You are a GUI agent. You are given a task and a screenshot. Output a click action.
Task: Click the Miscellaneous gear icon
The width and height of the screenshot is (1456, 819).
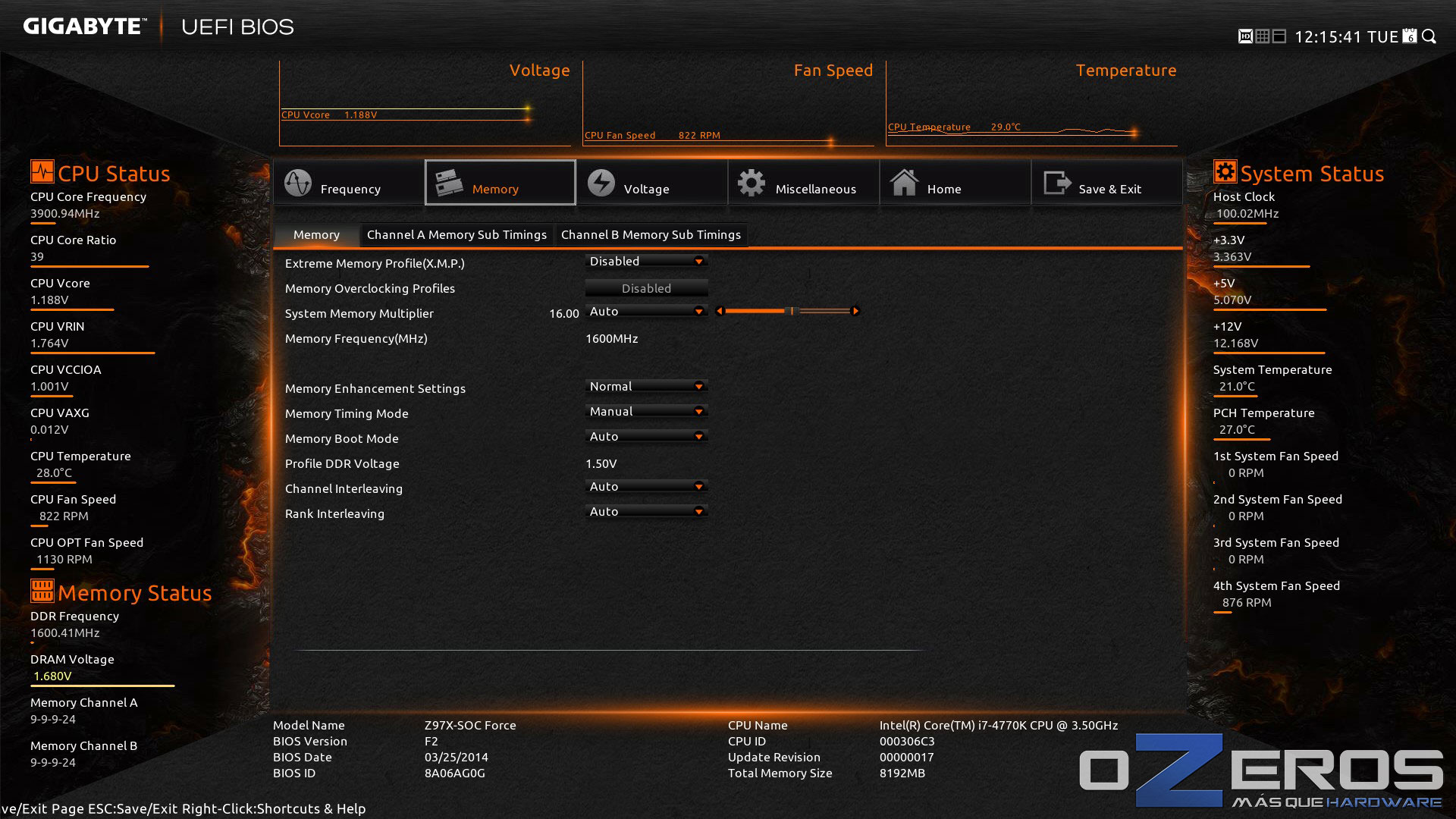752,183
